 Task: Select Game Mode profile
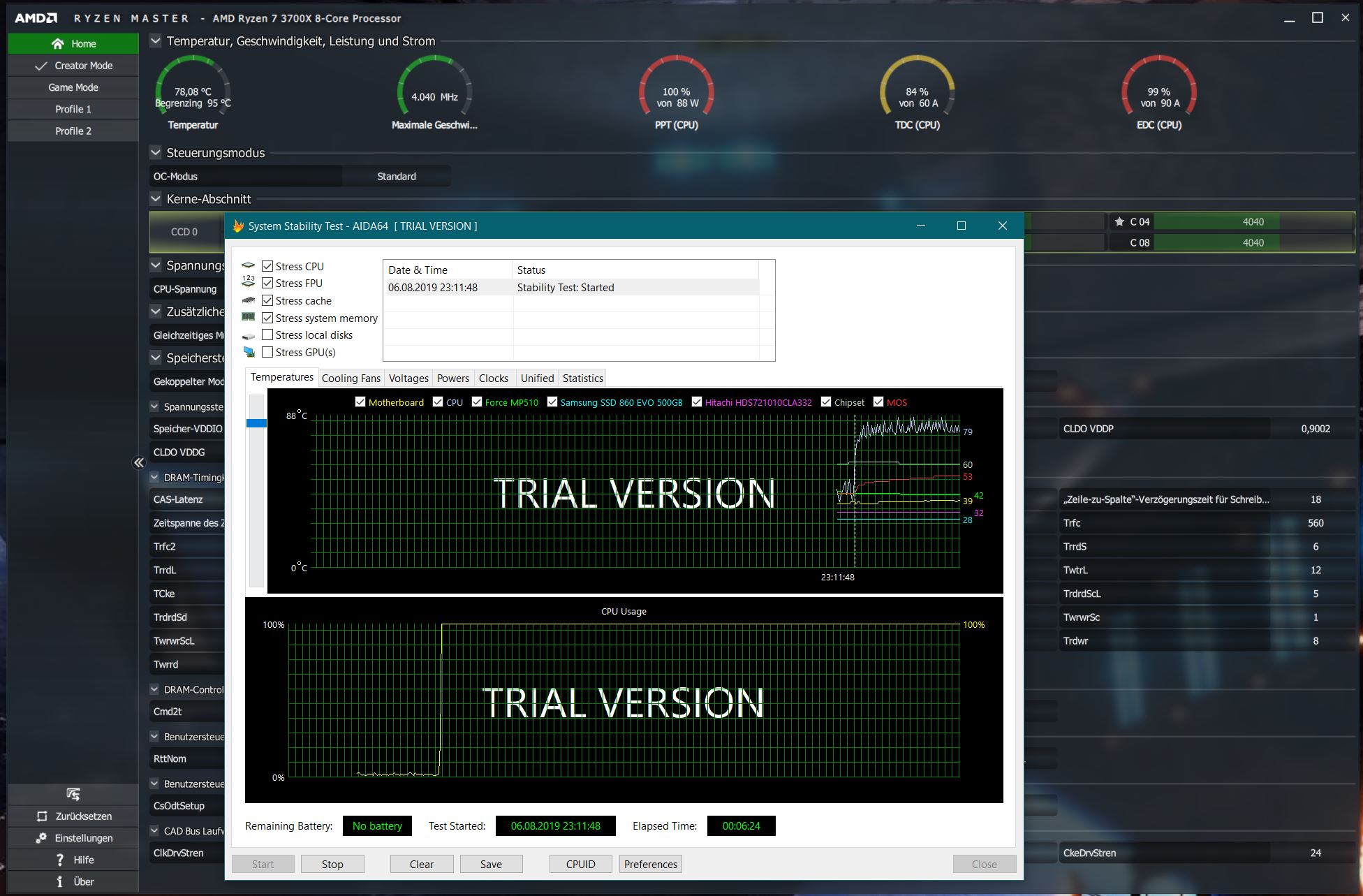click(73, 87)
